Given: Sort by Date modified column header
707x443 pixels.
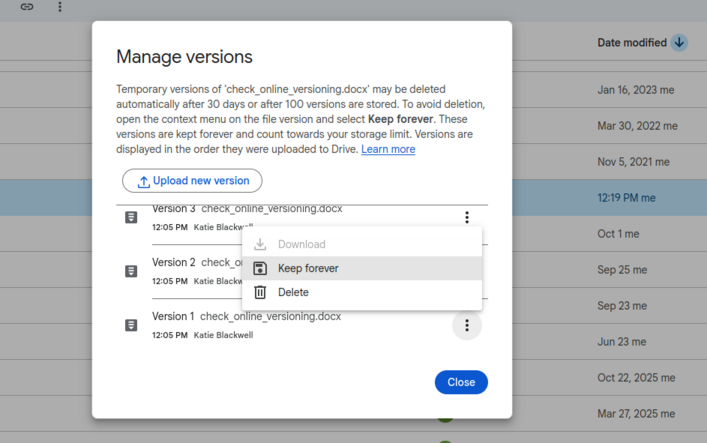Looking at the screenshot, I should pos(632,43).
